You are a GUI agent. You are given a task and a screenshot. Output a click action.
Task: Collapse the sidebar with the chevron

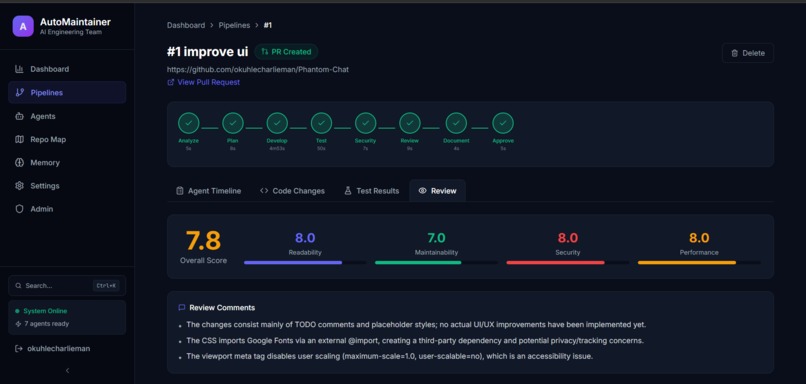(67, 371)
